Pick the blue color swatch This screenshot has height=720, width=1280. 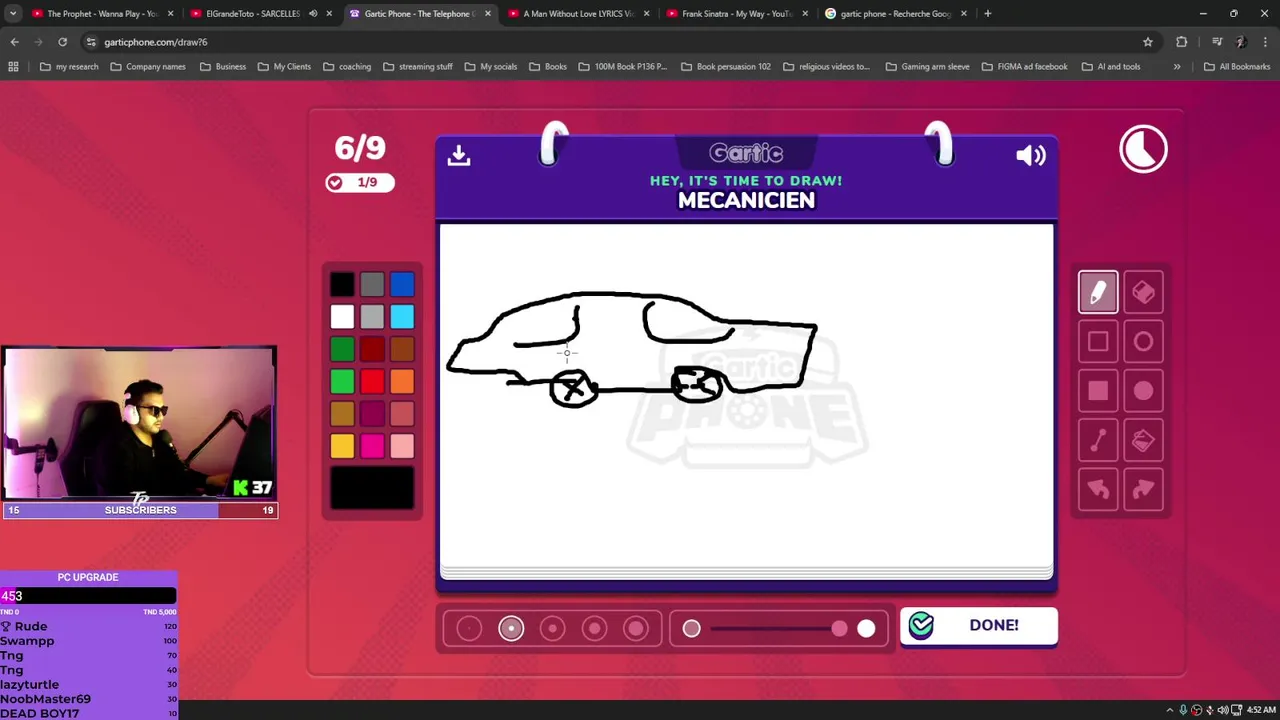click(402, 285)
